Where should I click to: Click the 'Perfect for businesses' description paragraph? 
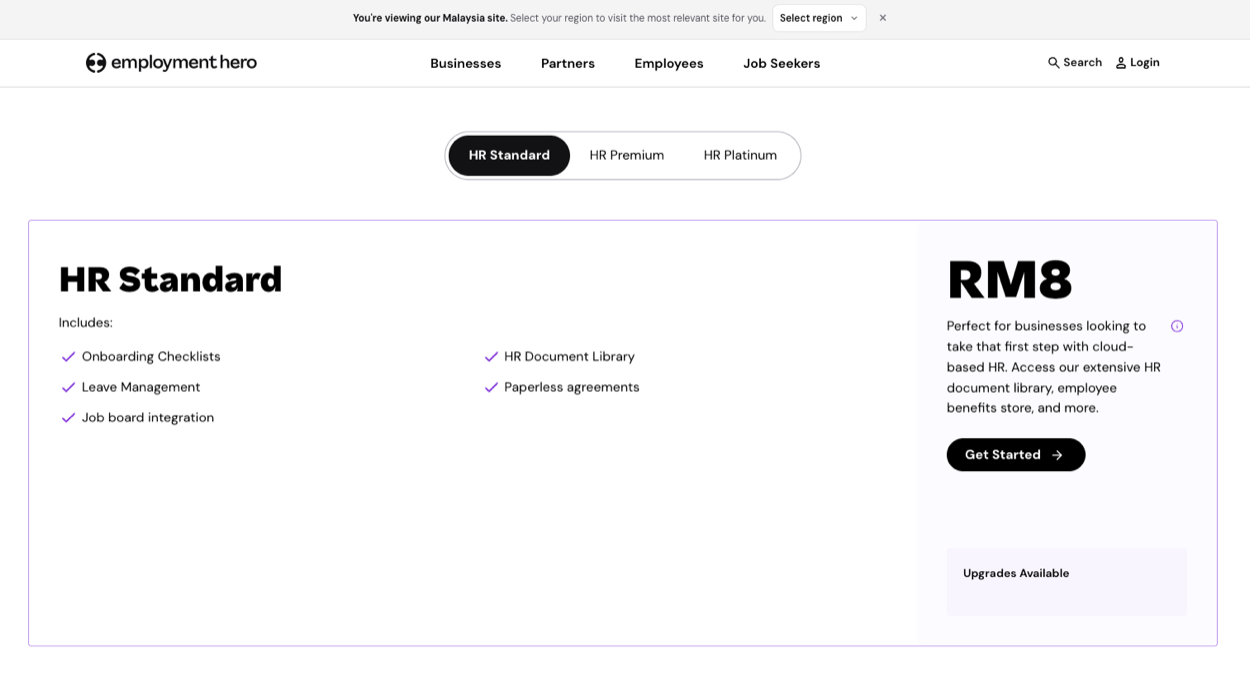pyautogui.click(x=1054, y=367)
